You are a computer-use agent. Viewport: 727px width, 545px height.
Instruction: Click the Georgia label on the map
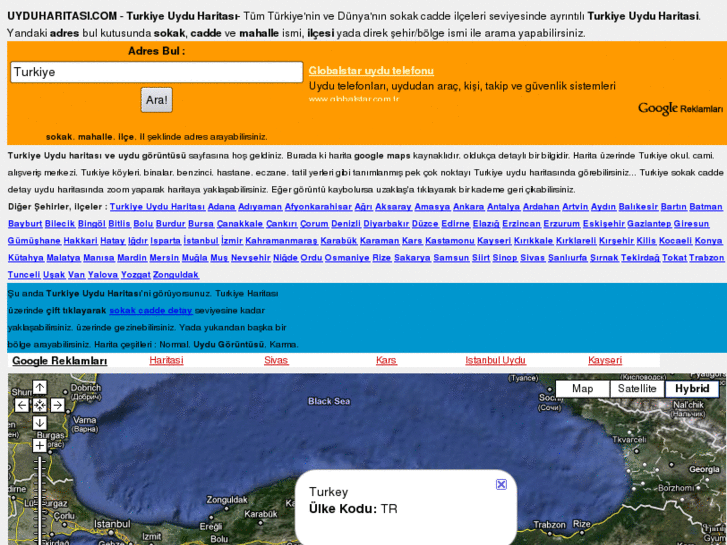704,469
